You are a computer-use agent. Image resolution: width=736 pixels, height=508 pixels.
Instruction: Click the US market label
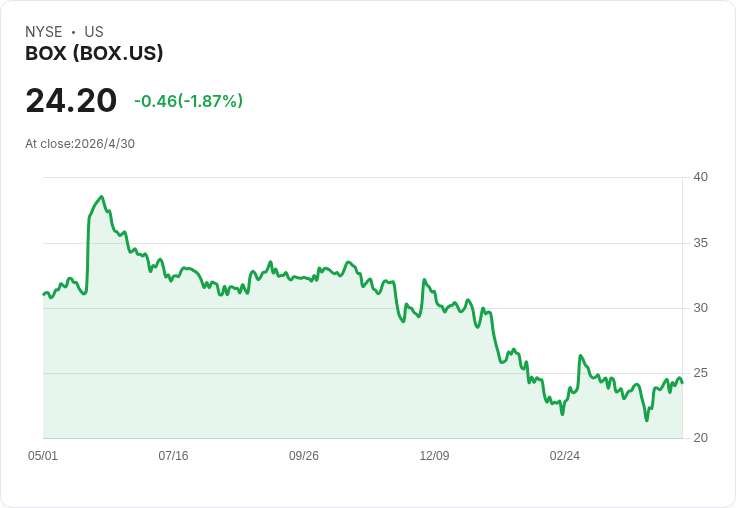(x=94, y=32)
